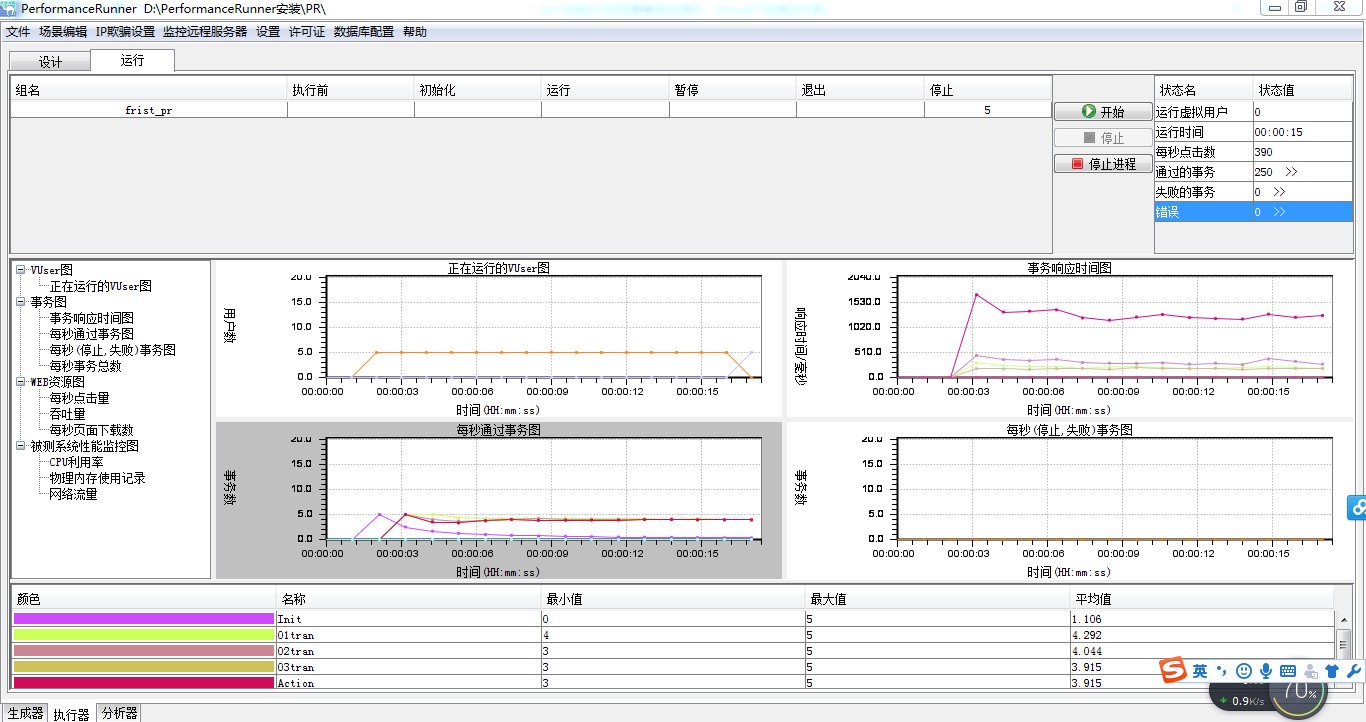Toggle Sogou English/Chinese mode 英
Screen dimensions: 1366x722
pyautogui.click(x=1199, y=671)
